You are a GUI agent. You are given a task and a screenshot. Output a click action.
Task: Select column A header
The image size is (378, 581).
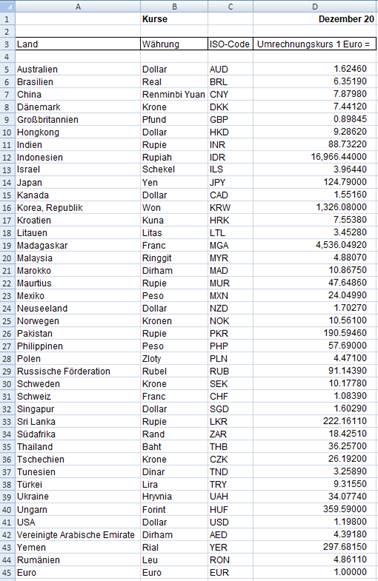pos(78,6)
